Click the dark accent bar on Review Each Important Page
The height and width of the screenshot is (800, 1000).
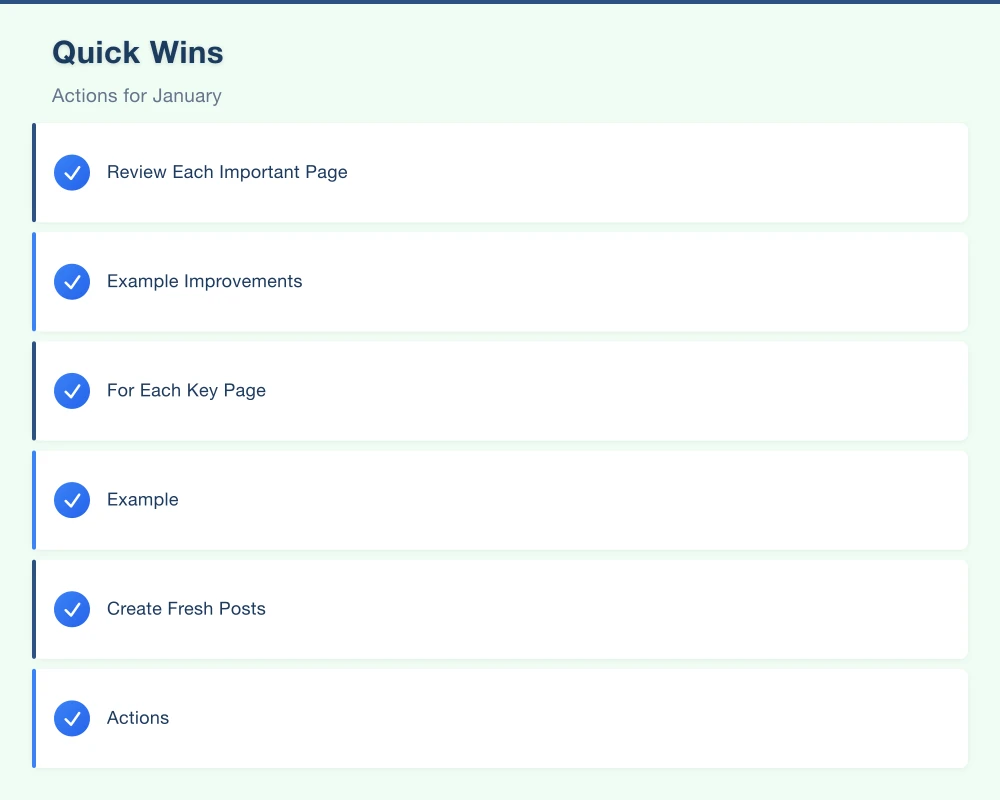point(35,172)
